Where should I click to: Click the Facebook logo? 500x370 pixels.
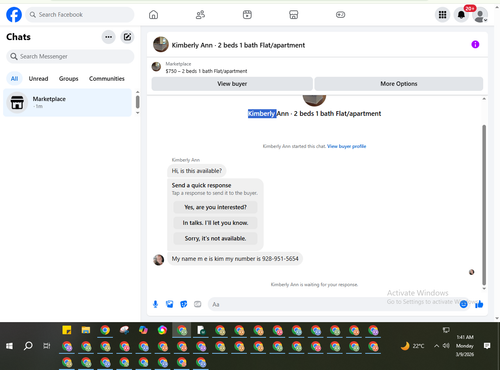click(x=14, y=15)
